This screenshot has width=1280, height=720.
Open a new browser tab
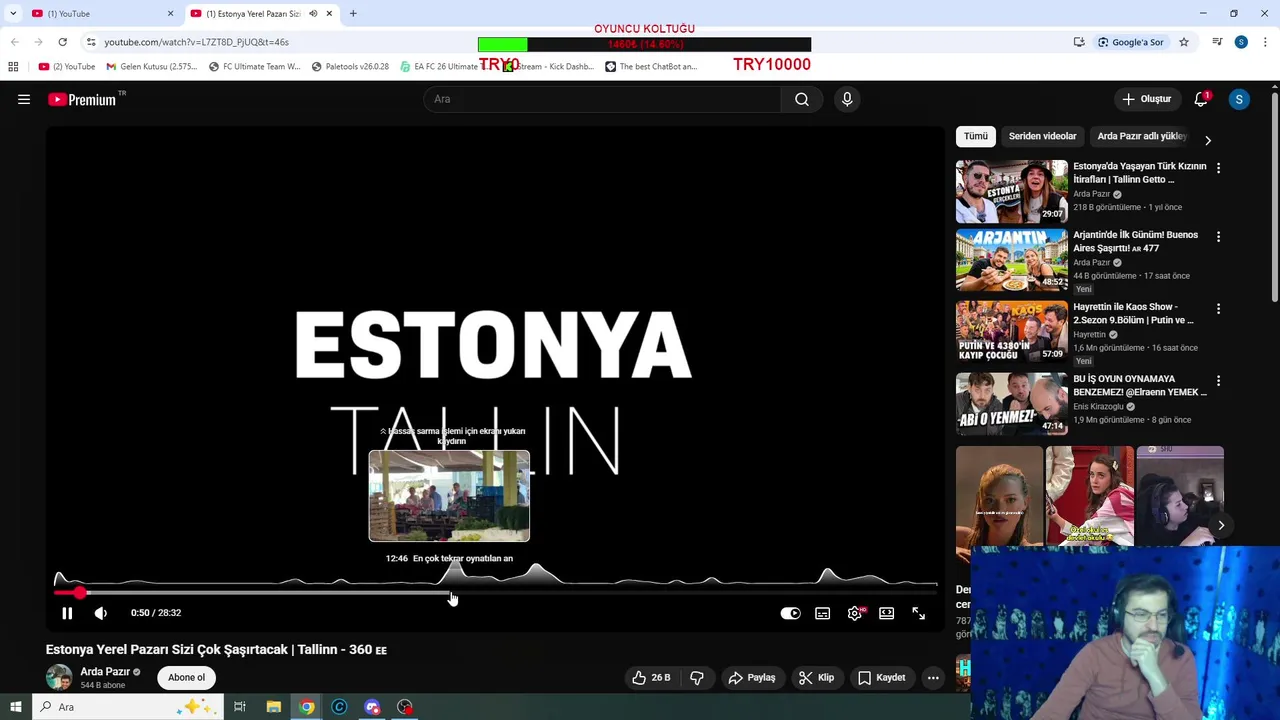coord(353,13)
